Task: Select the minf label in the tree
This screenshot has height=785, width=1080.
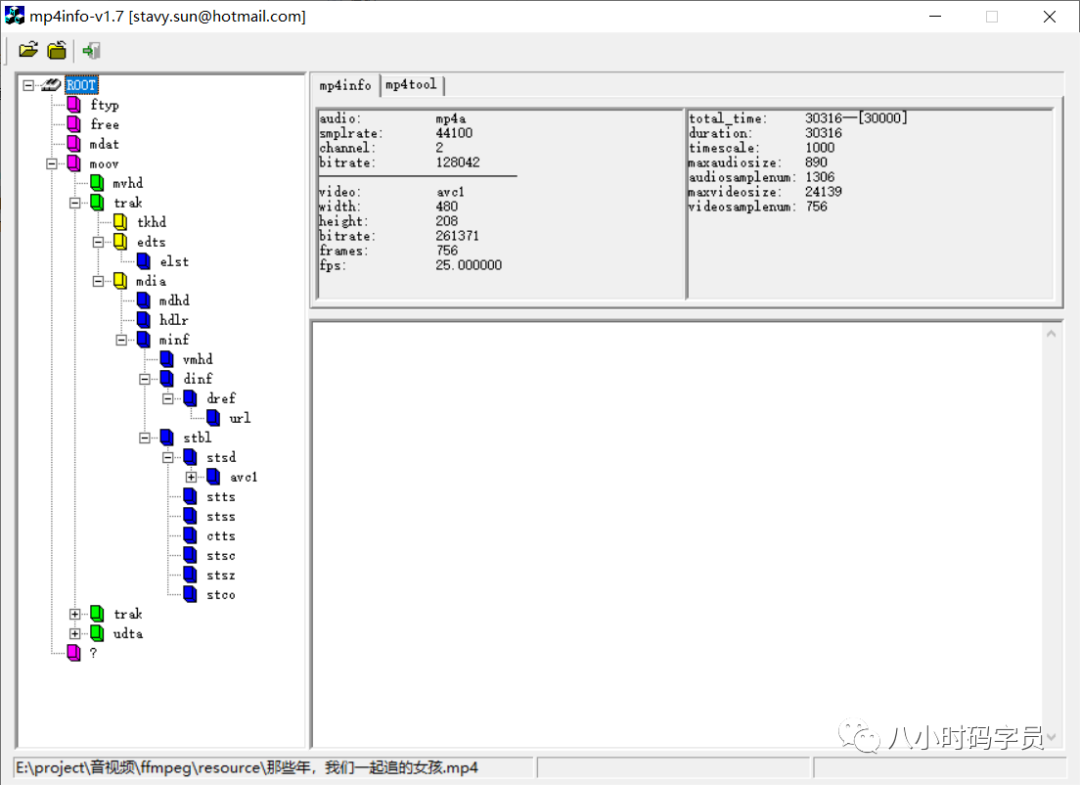Action: click(x=174, y=340)
